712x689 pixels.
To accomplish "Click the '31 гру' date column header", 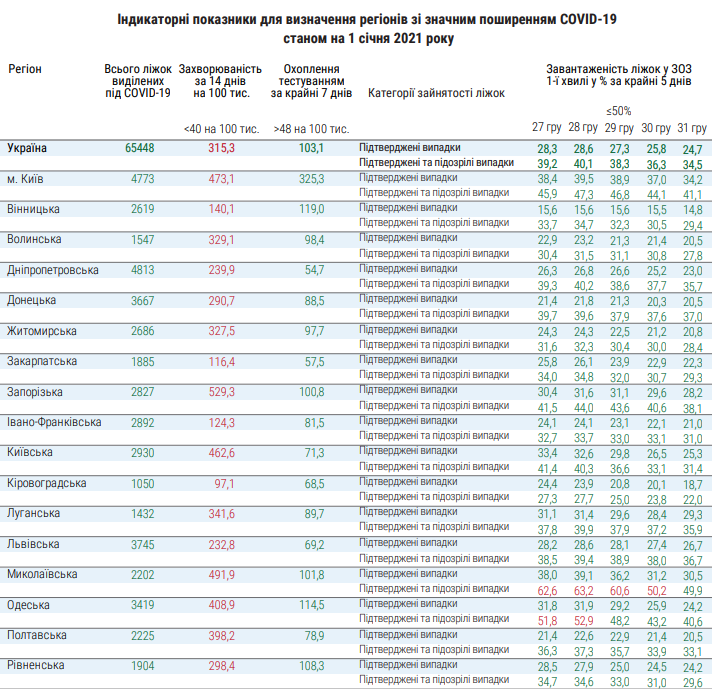I will [691, 128].
